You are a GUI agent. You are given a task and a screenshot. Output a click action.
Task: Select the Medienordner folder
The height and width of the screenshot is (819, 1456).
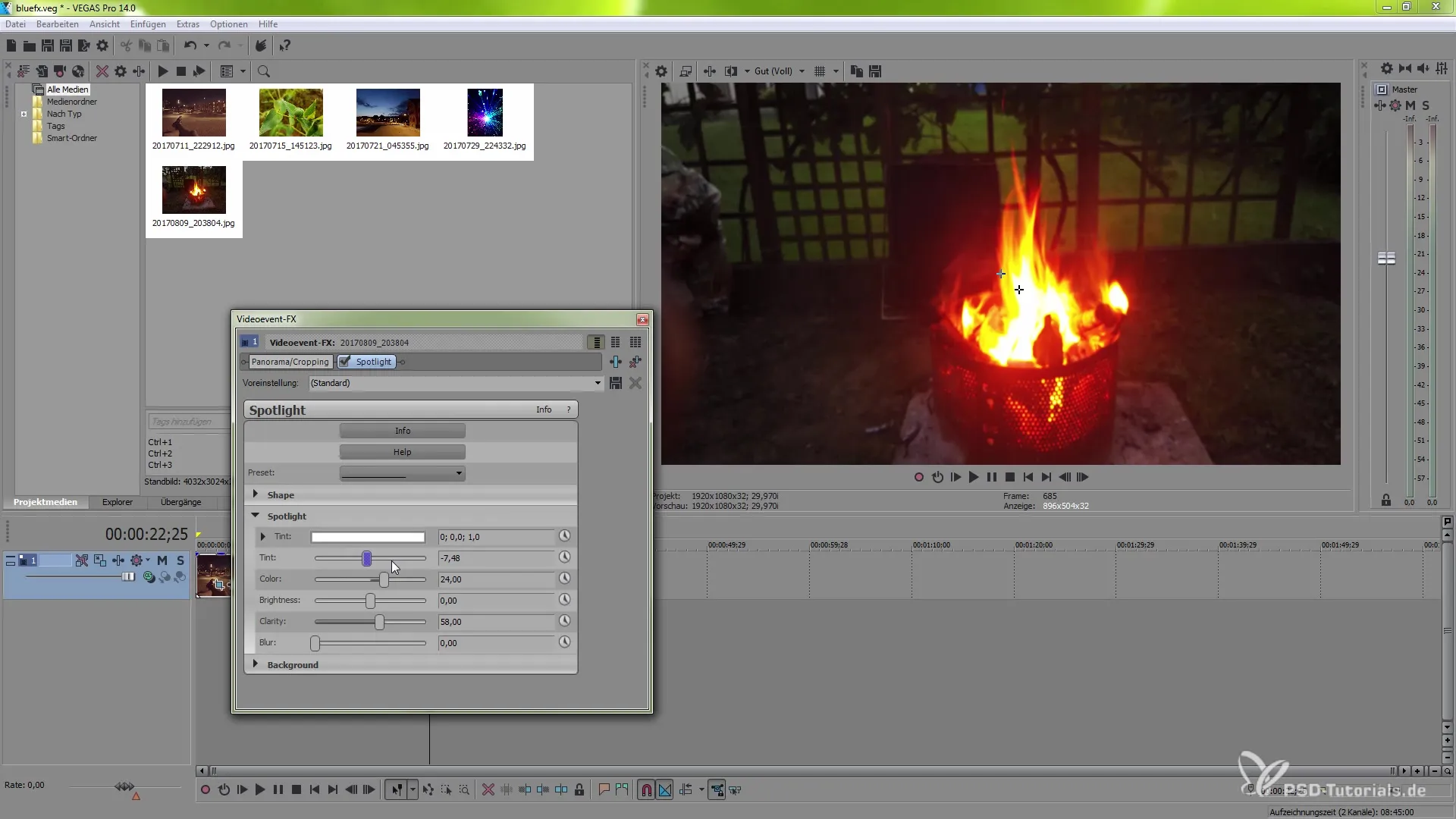[71, 102]
